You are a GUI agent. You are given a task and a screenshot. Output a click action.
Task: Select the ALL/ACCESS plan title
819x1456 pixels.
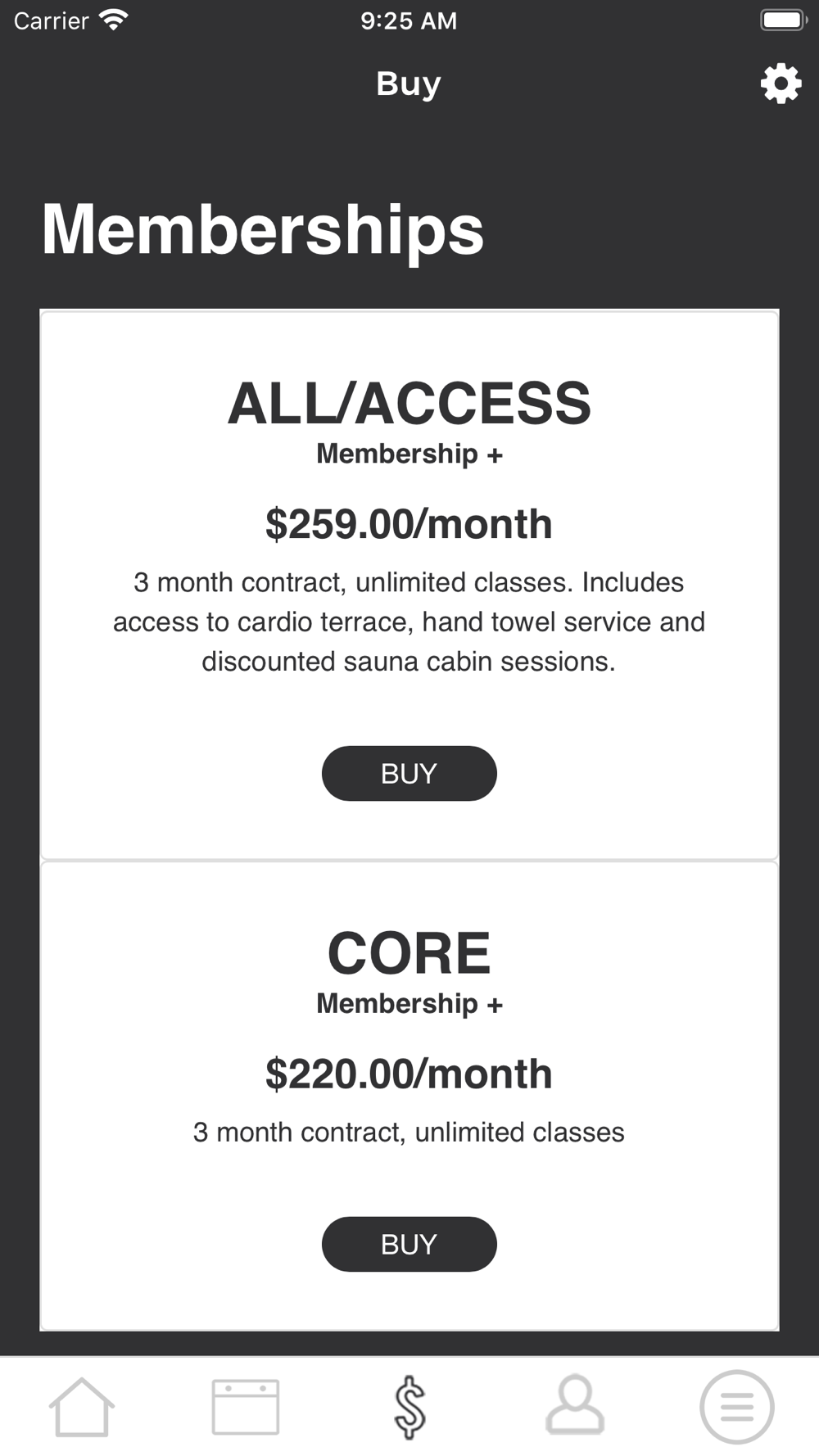point(409,404)
